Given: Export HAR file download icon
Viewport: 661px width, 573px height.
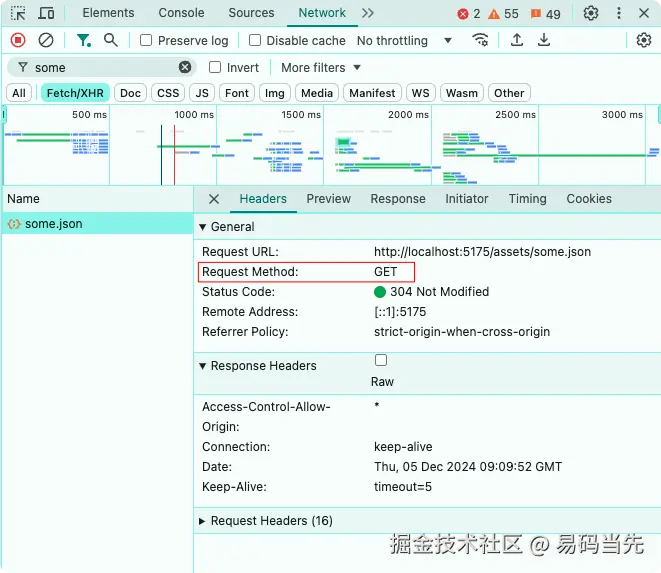Looking at the screenshot, I should point(544,40).
